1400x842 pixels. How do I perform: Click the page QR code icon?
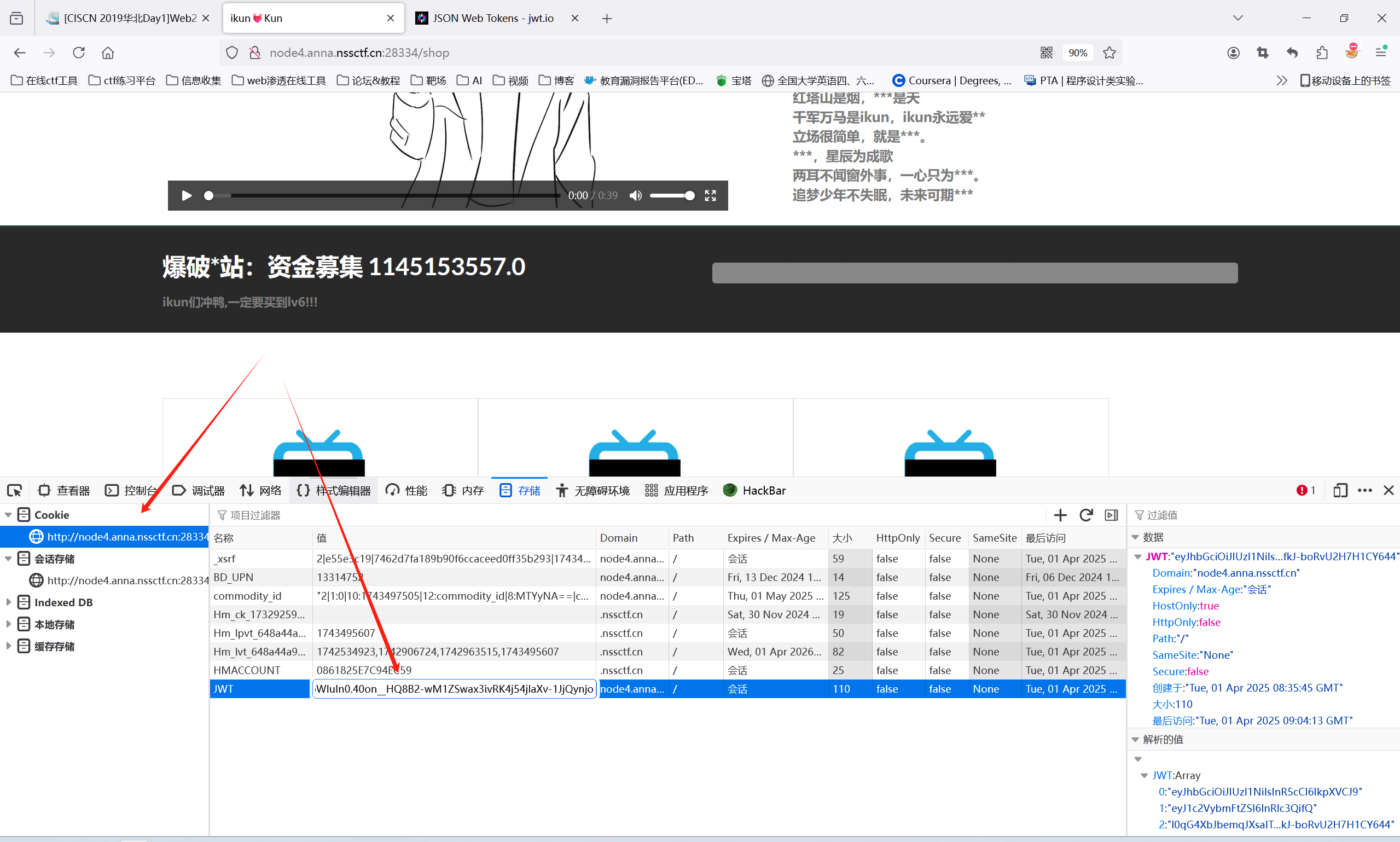[1047, 53]
